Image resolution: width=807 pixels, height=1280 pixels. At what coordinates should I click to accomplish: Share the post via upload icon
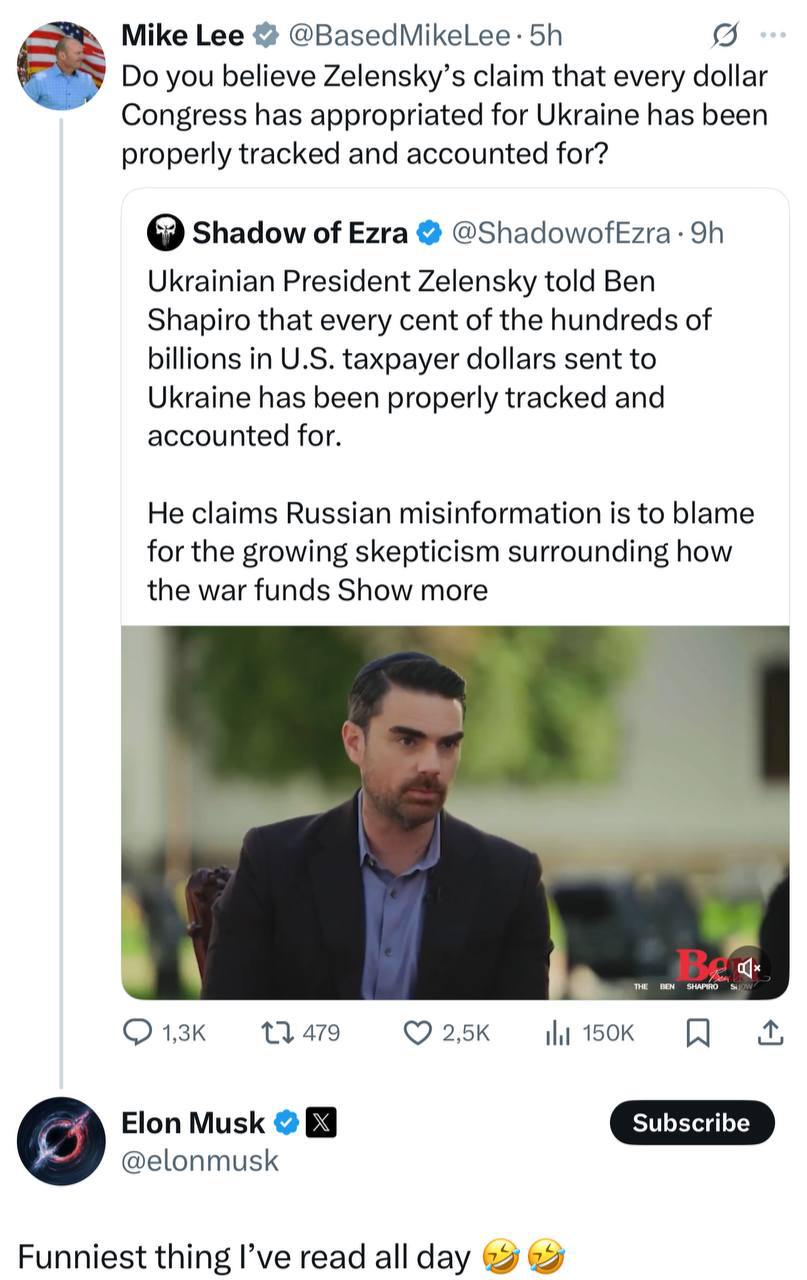tap(769, 1033)
